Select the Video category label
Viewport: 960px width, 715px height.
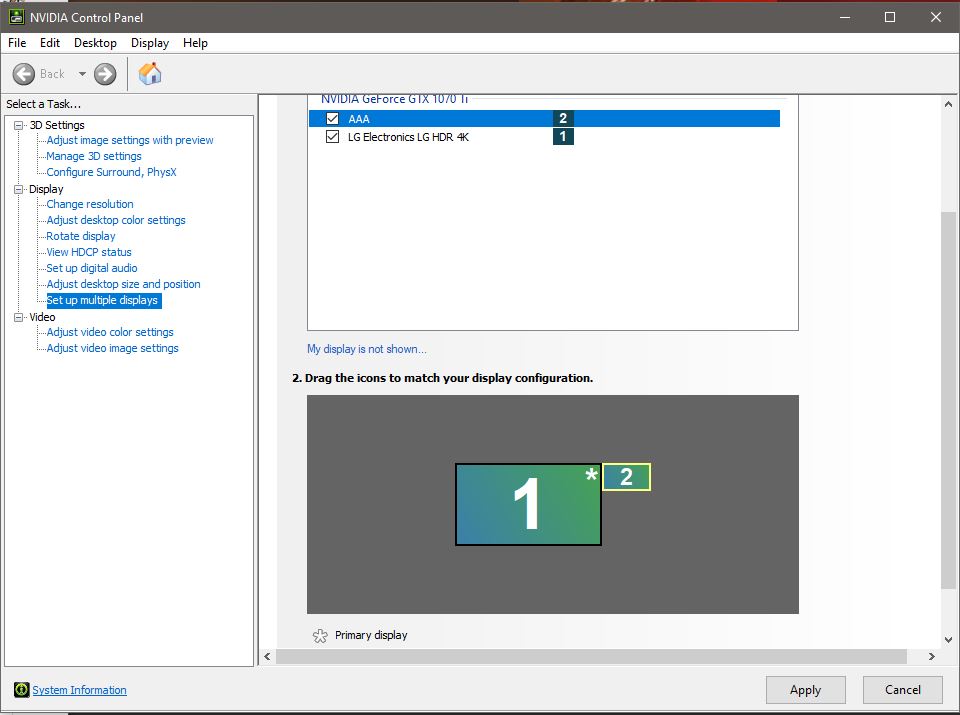pyautogui.click(x=42, y=317)
